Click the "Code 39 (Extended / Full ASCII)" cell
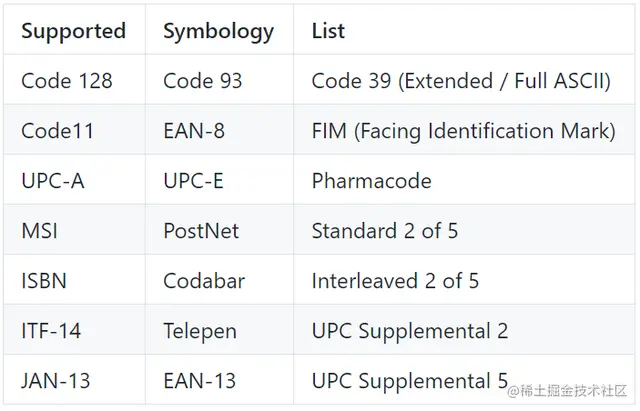Image resolution: width=640 pixels, height=411 pixels. 460,81
